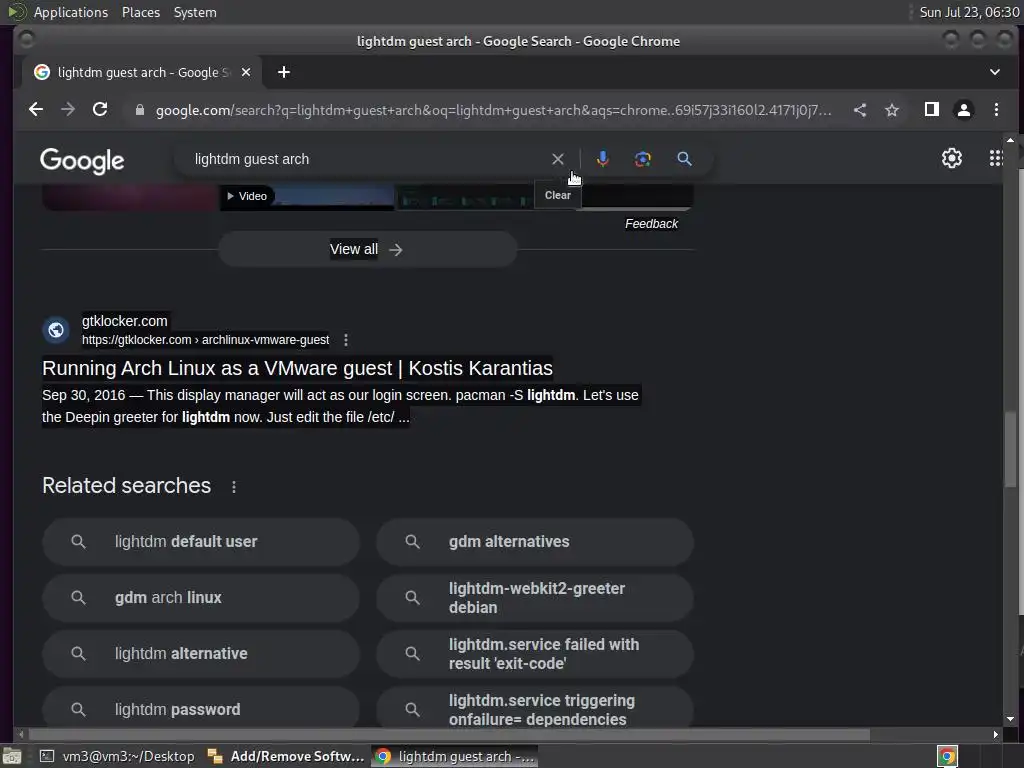Open the Chrome profile avatar

pos(964,110)
